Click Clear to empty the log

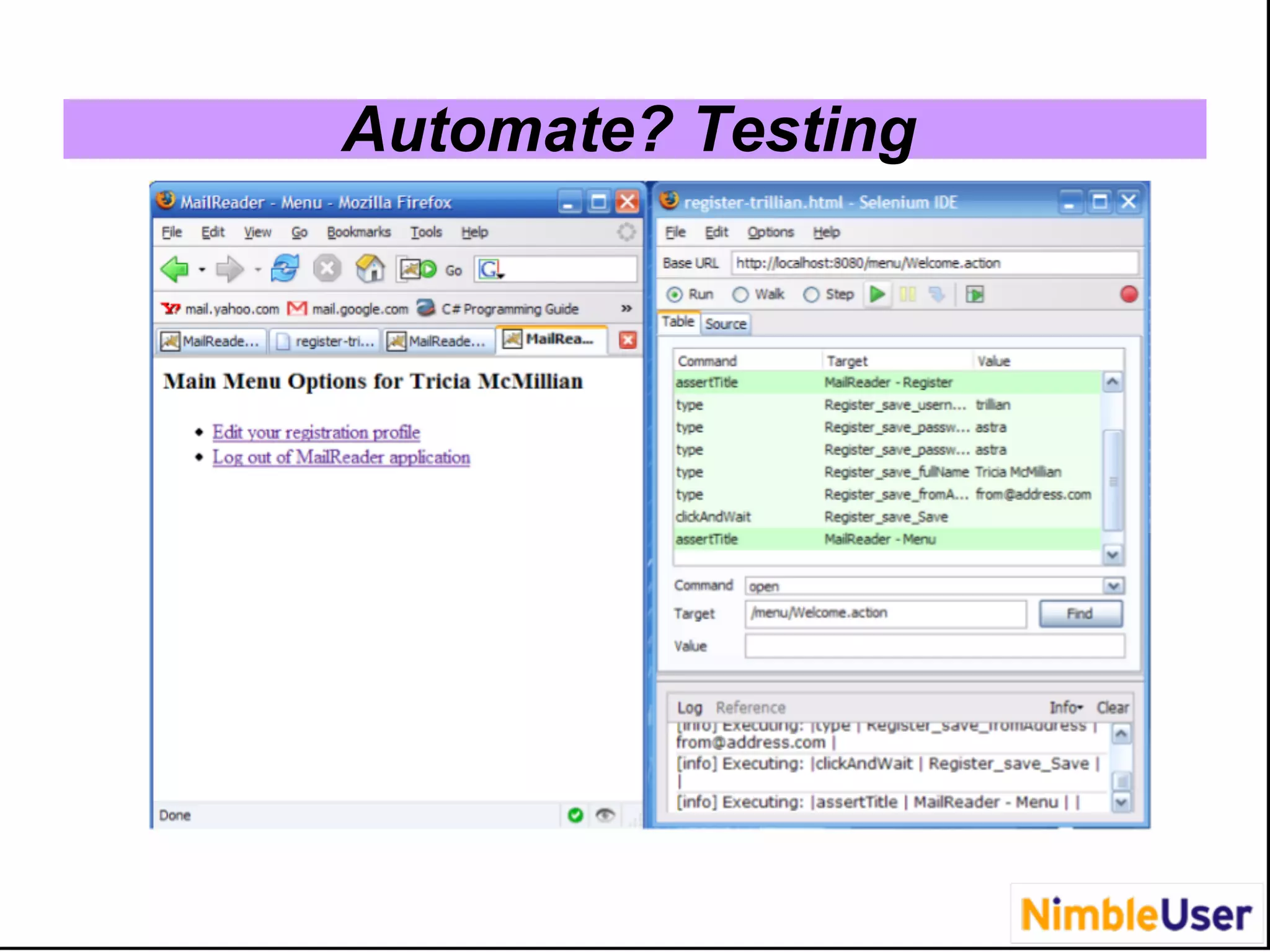[x=1112, y=708]
